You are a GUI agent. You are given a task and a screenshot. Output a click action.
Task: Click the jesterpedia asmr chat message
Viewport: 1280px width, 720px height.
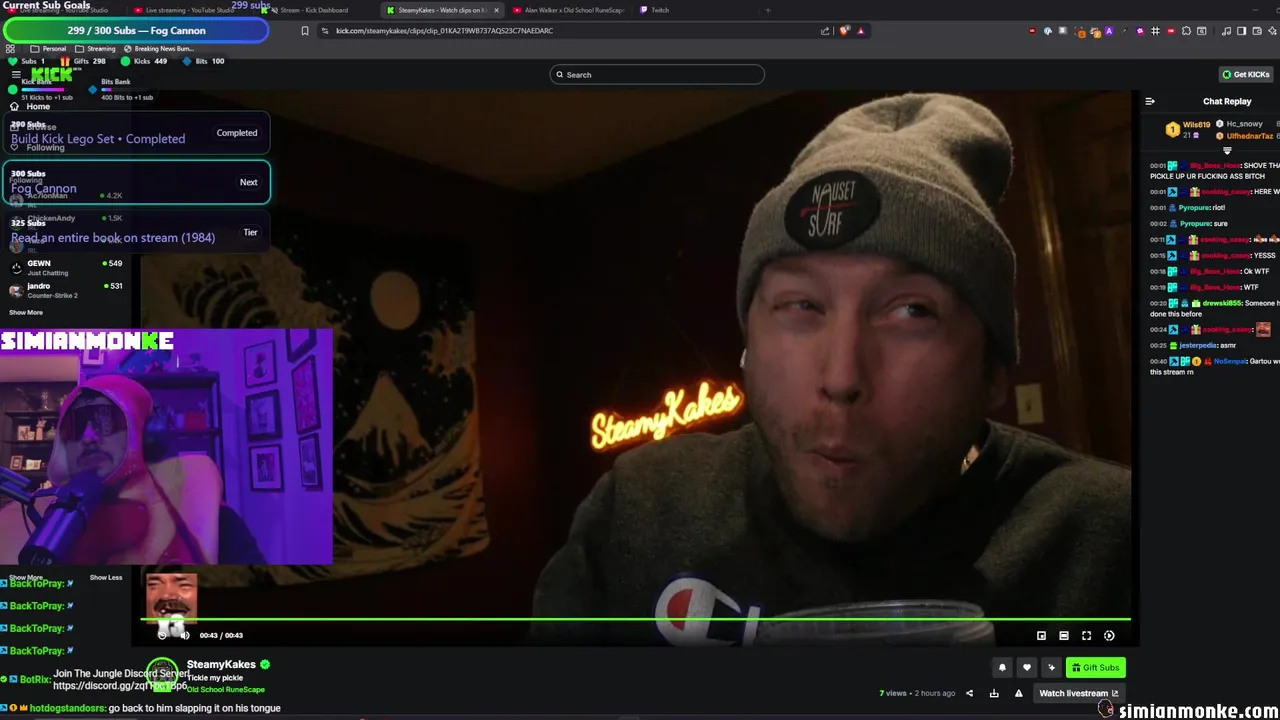1193,345
